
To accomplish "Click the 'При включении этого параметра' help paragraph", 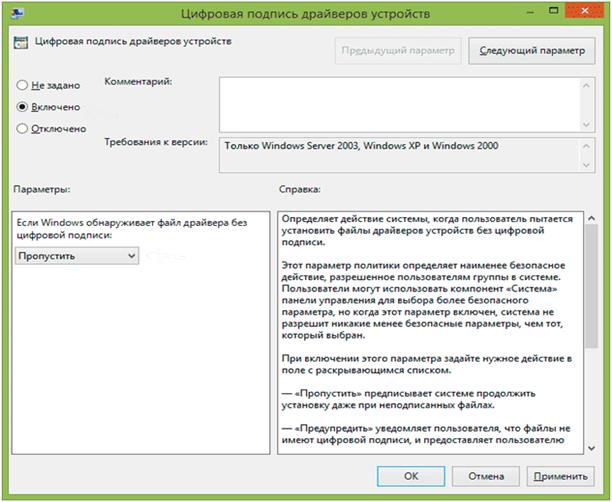I will pyautogui.click(x=427, y=364).
